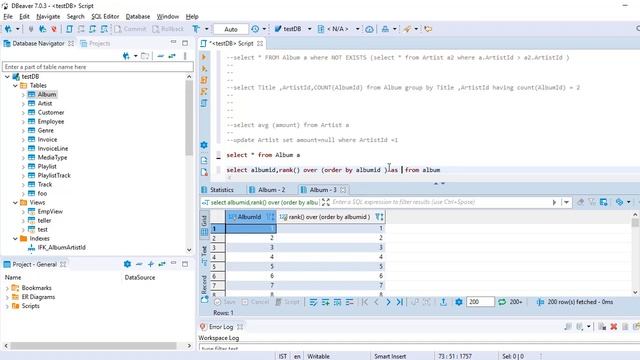
Task: Click filter icon in rank() column header
Action: click(379, 217)
